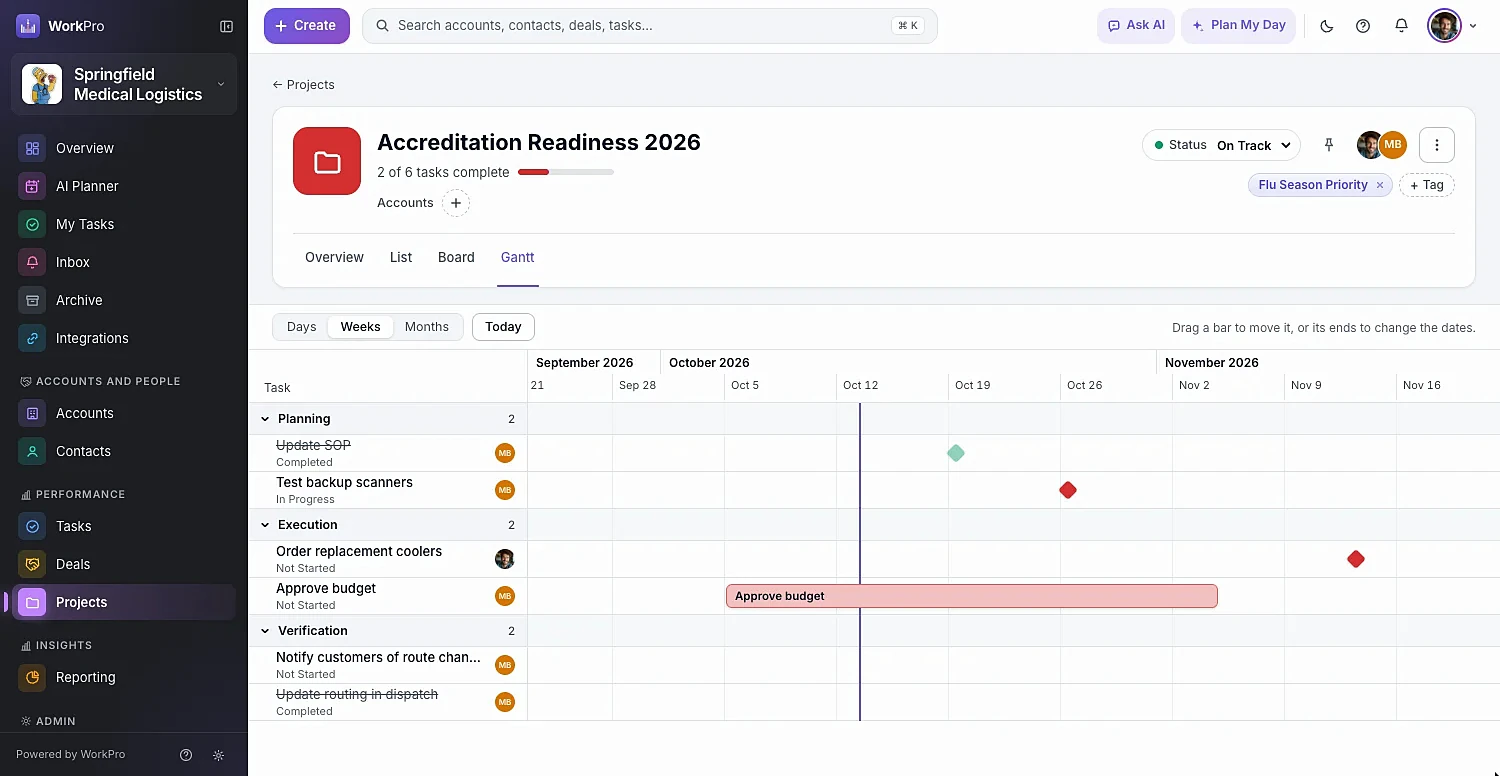Viewport: 1500px width, 776px height.
Task: Switch to the Board tab
Action: click(x=456, y=257)
